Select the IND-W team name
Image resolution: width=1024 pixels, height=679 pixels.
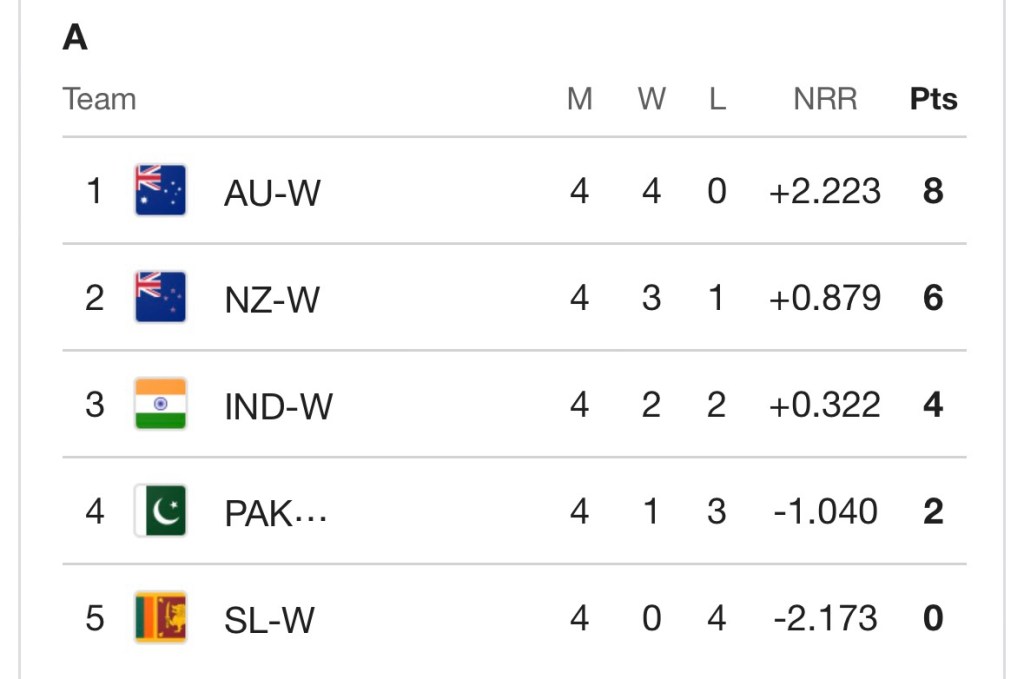pyautogui.click(x=278, y=406)
